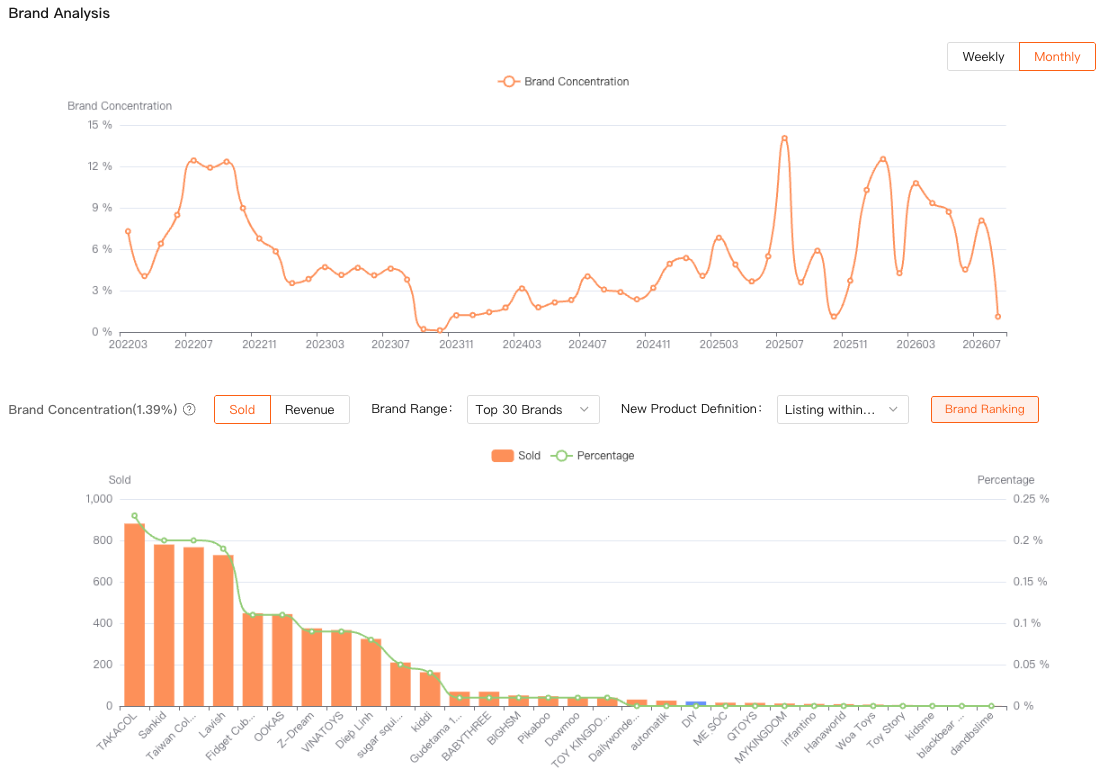Open the Top 30 Brands dropdown
Screen dimensions: 1110x783
533,409
